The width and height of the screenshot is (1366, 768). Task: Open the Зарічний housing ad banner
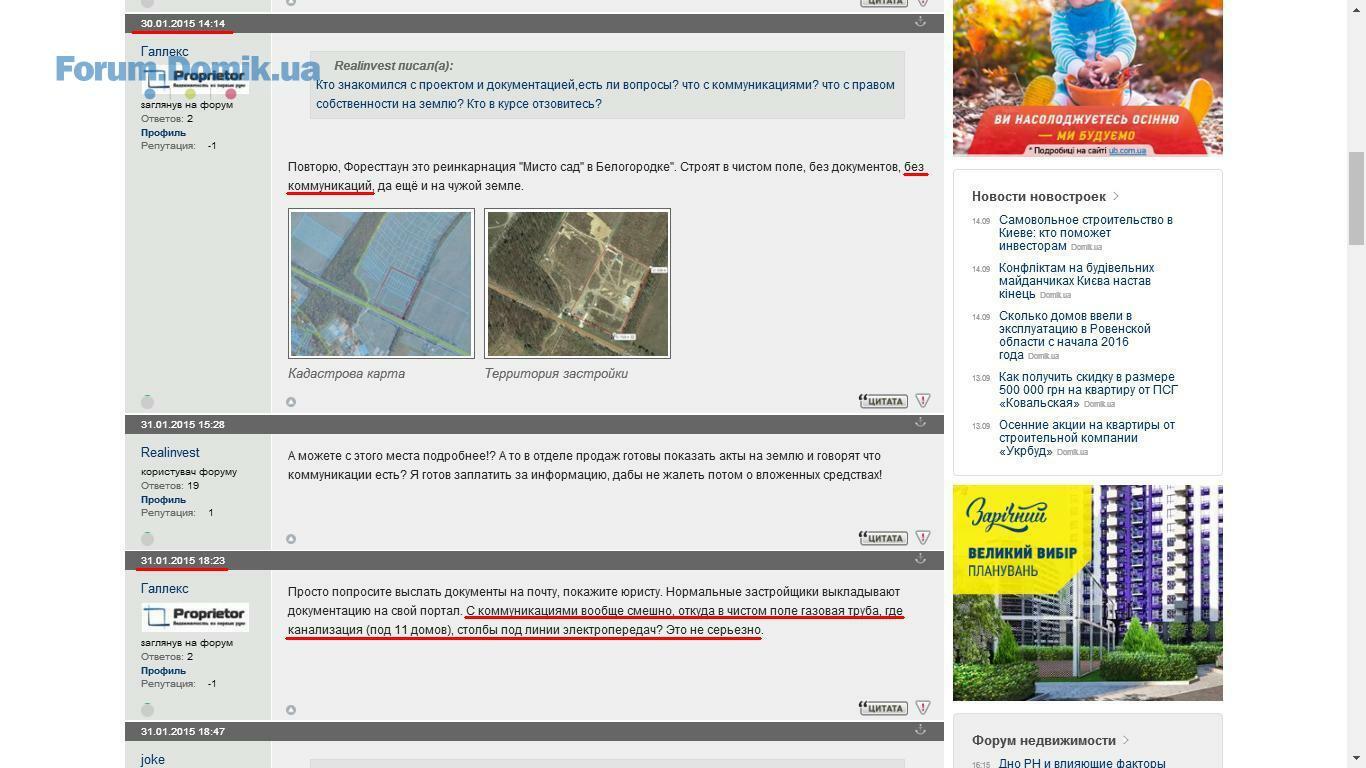click(x=1088, y=593)
